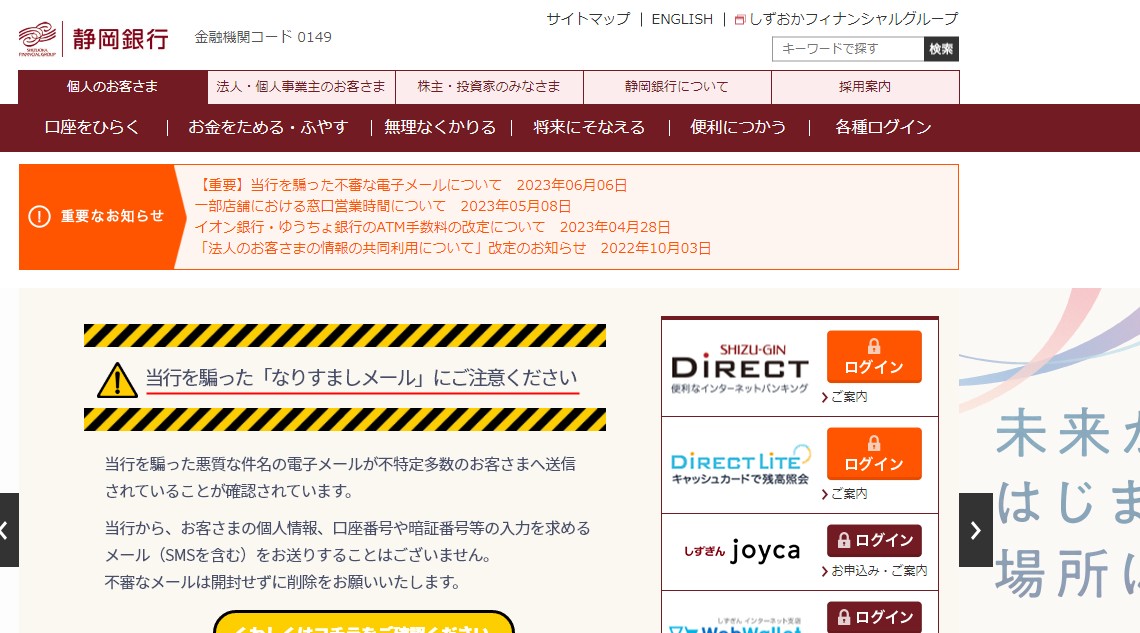Screen dimensions: 1140x633
Task: Select the 採用案内 tab
Action: 865,86
